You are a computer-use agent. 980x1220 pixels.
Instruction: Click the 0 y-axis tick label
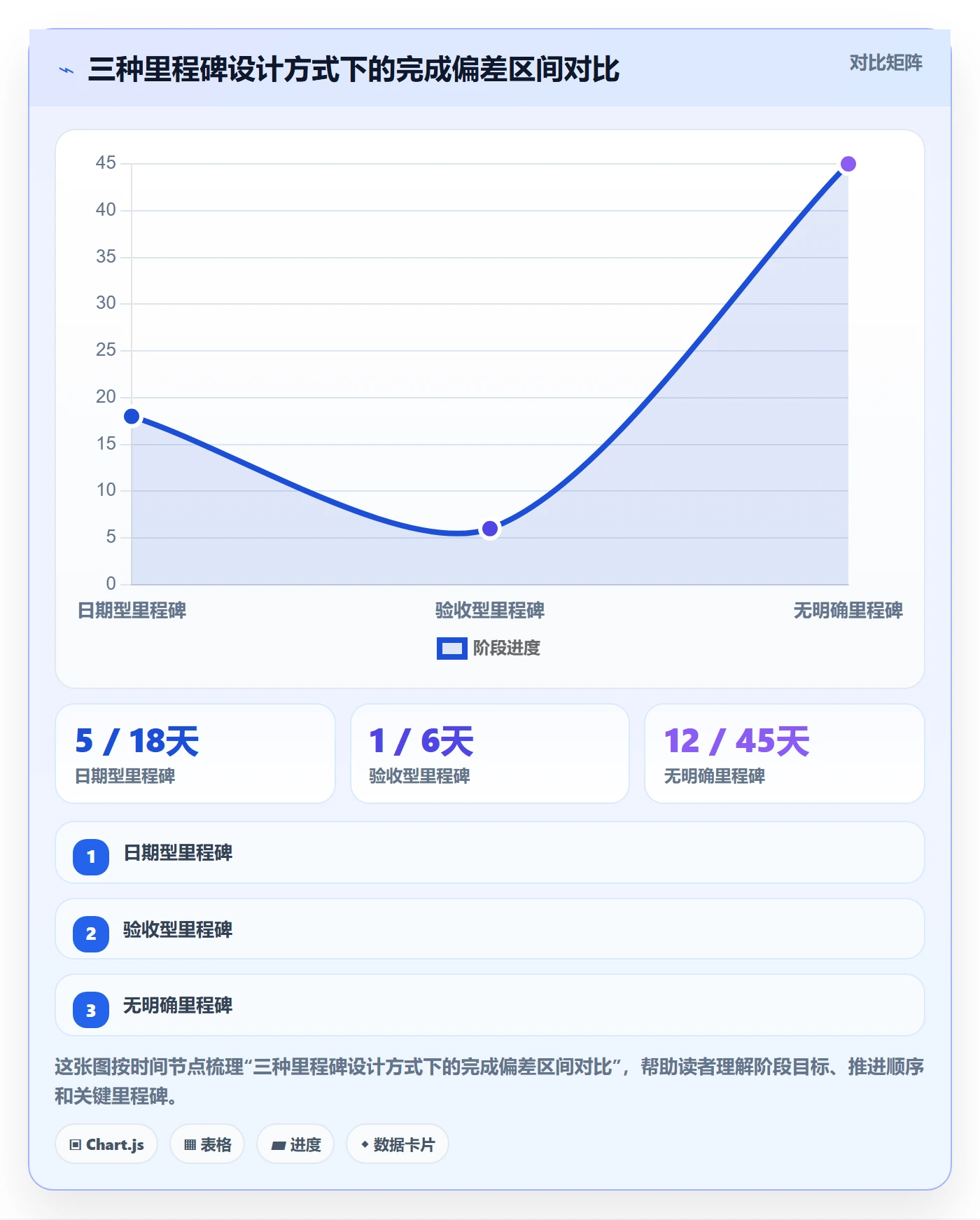click(111, 584)
